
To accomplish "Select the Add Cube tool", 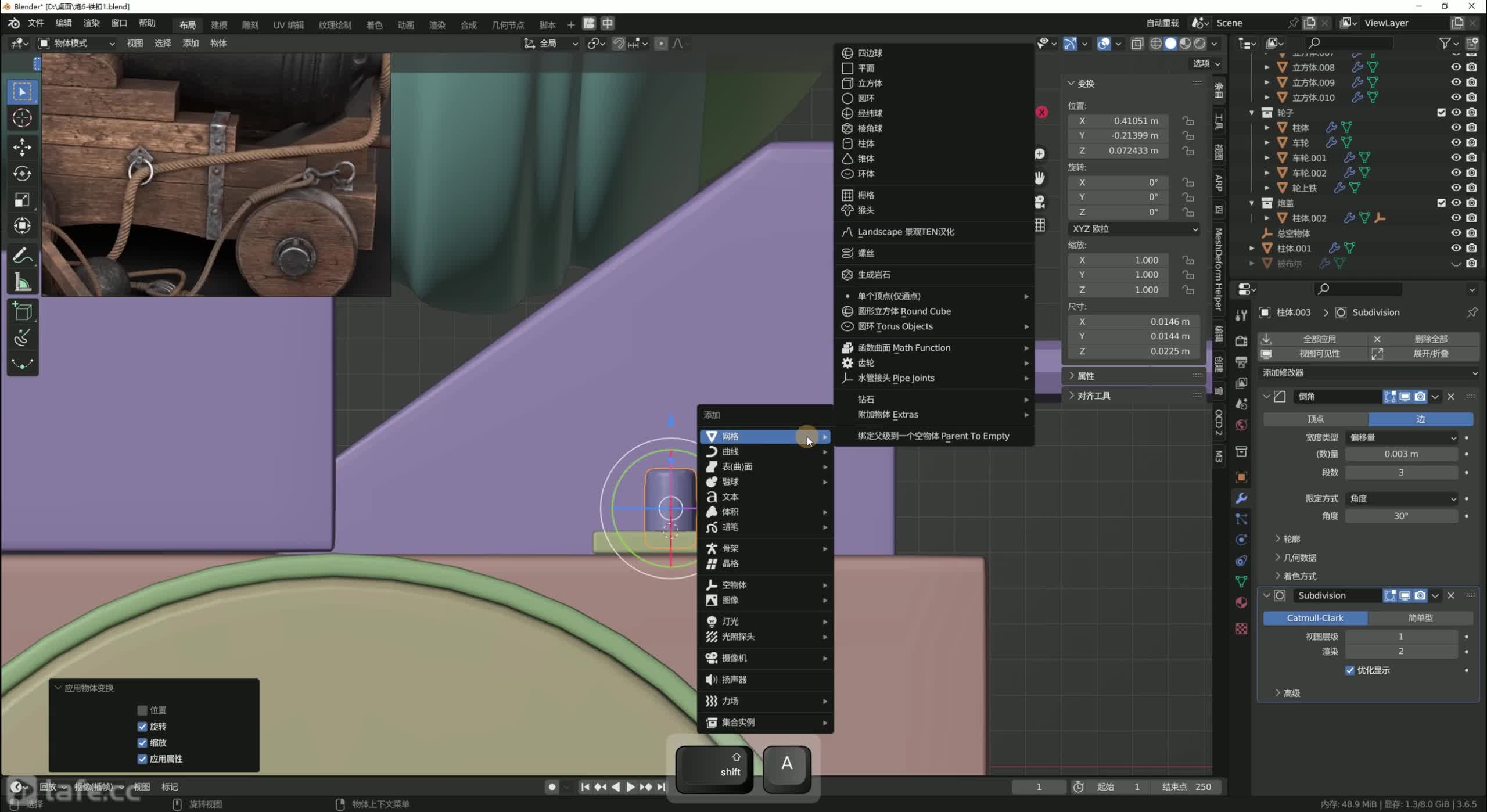I will point(22,312).
